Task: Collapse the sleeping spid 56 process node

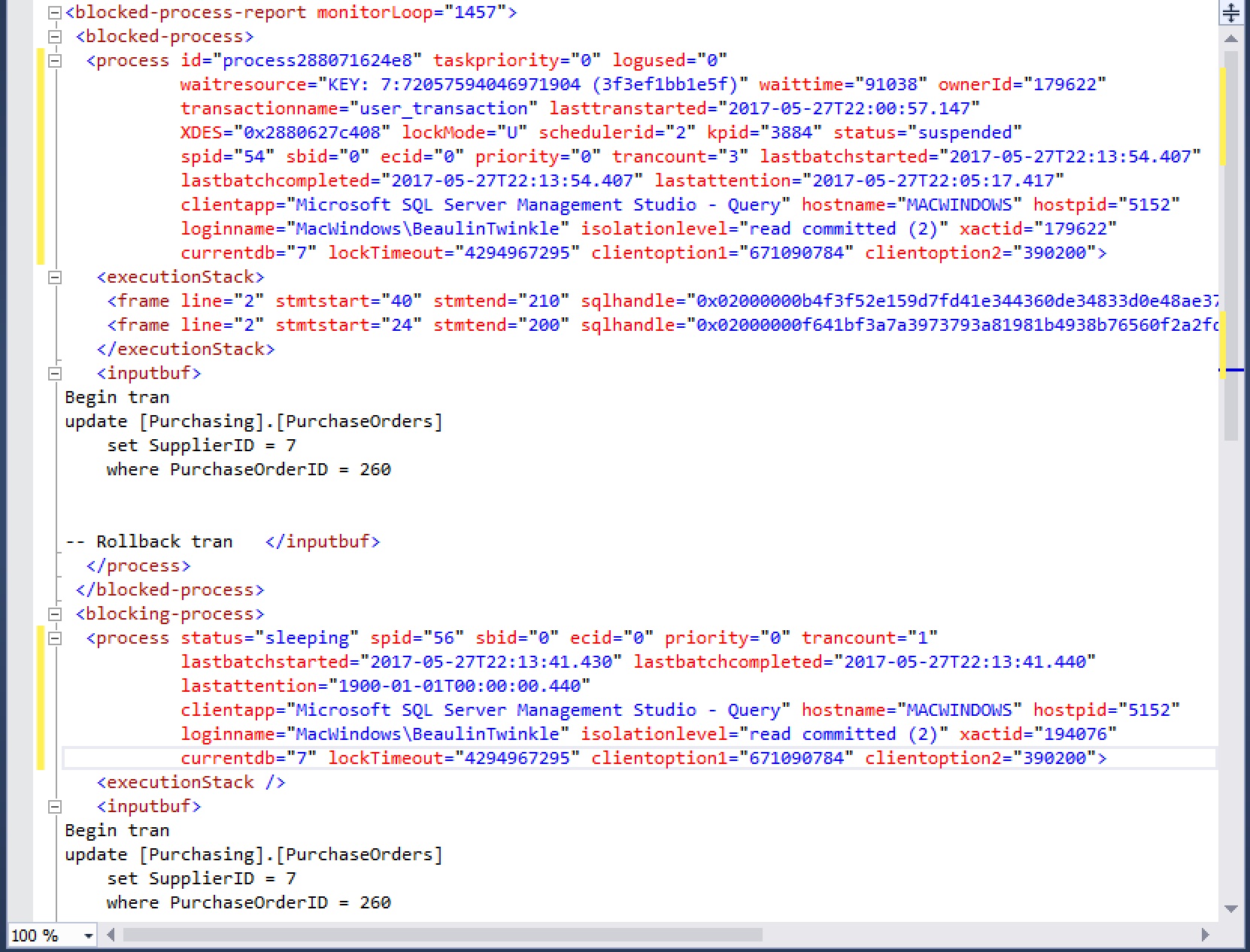Action: 54,638
